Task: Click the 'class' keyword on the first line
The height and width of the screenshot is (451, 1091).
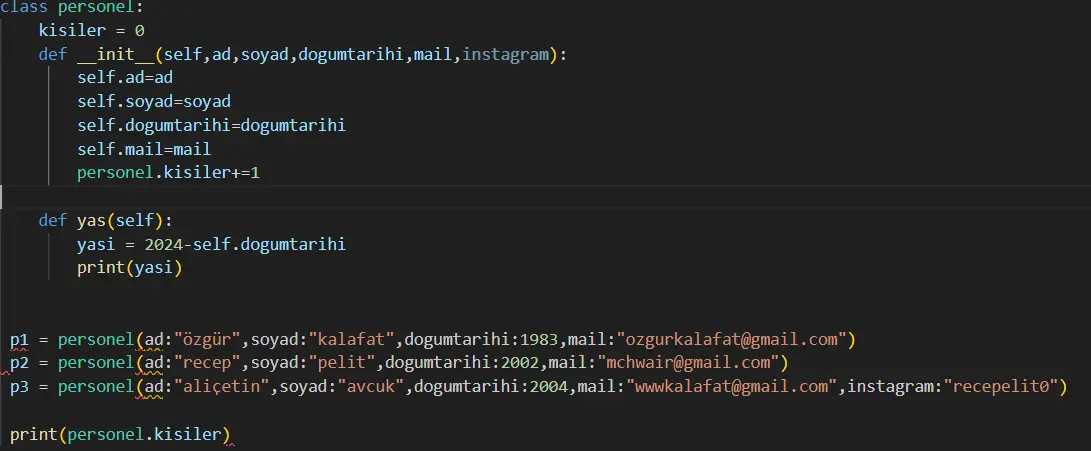Action: point(24,7)
